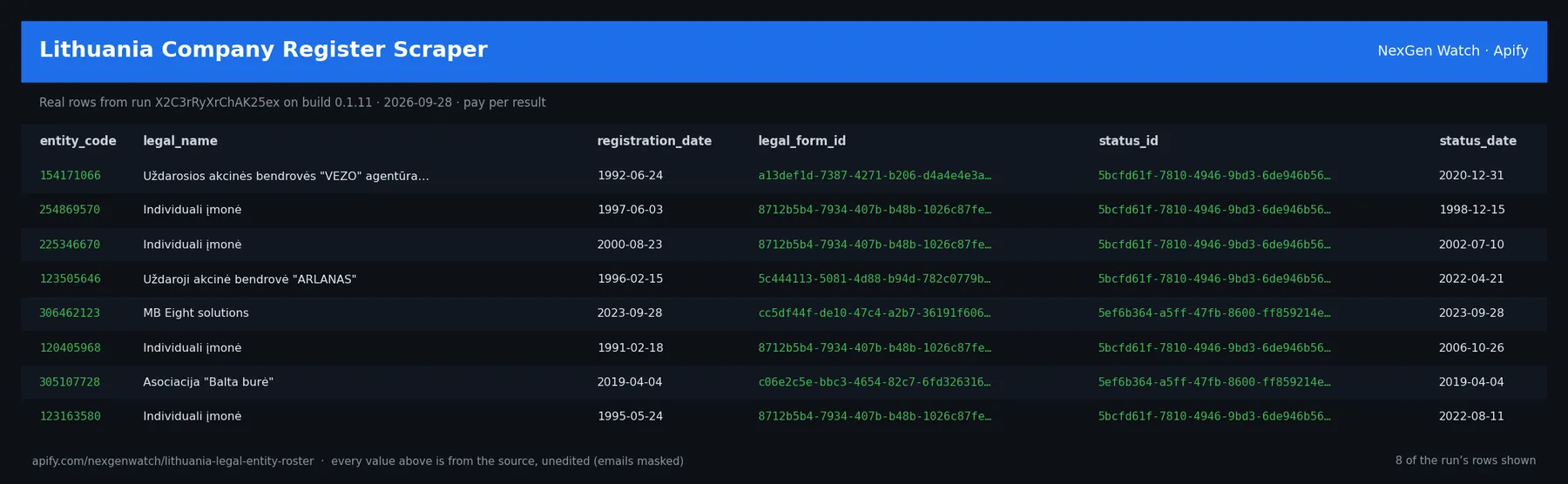Click registration date 1995-05-24
The image size is (1568, 484).
pyautogui.click(x=630, y=417)
